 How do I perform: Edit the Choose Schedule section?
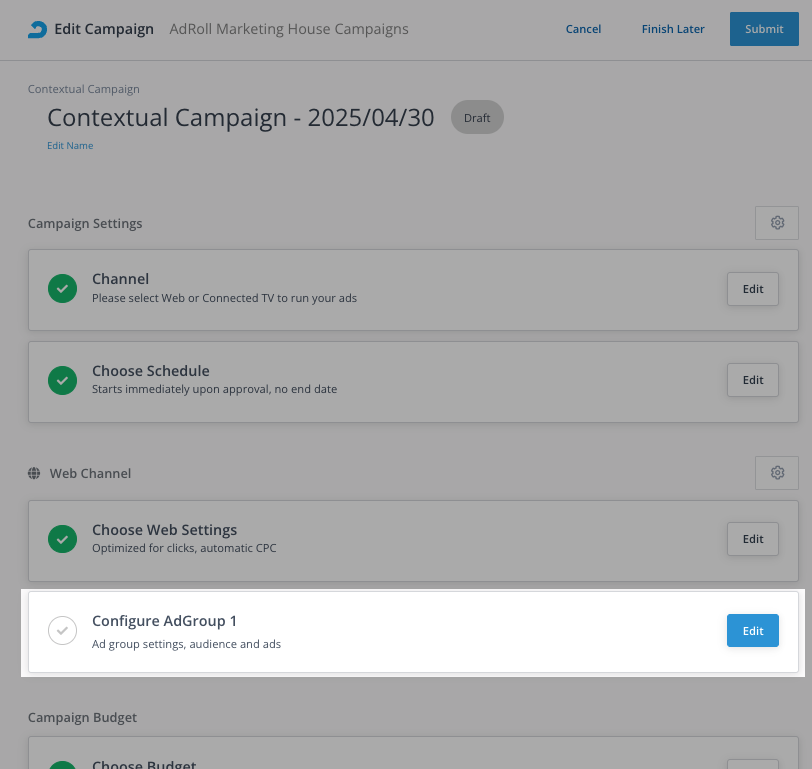pyautogui.click(x=752, y=380)
